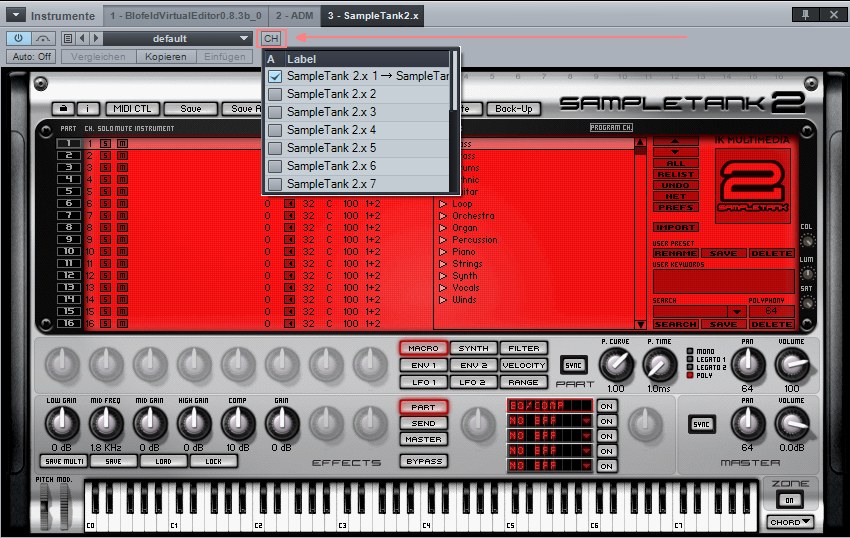Switch to 1 - BlofeldVirtualEditor tab
850x538 pixels.
185,16
